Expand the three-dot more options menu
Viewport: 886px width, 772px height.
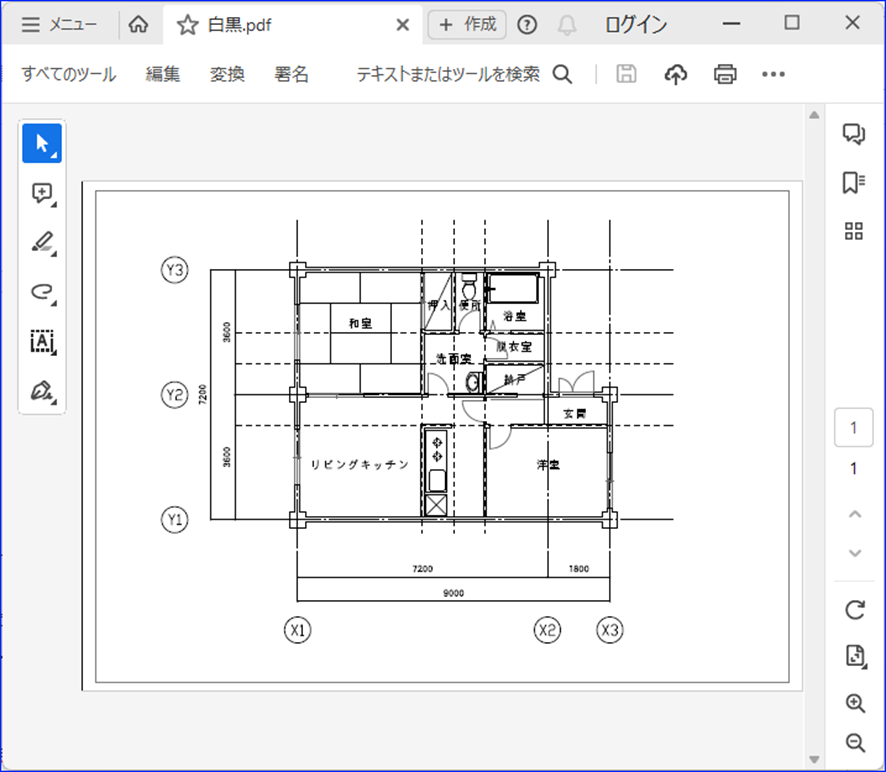point(773,74)
